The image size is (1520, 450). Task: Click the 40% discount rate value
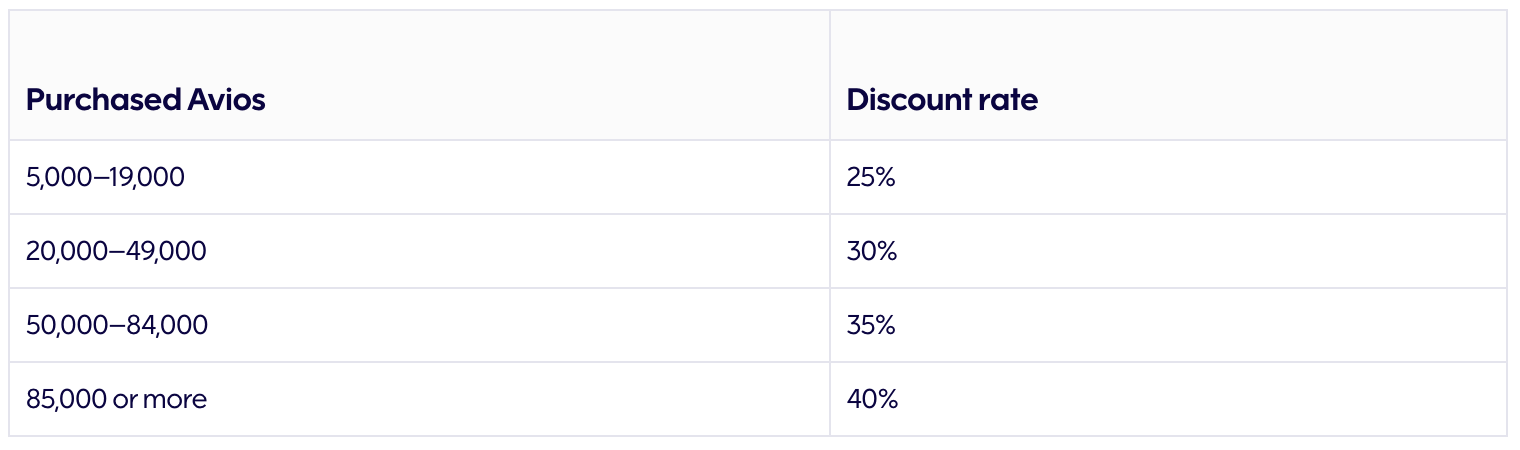tap(872, 400)
